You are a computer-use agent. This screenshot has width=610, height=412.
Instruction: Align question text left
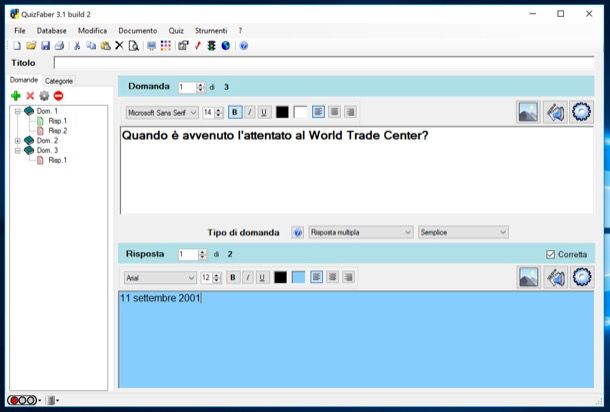pos(318,112)
